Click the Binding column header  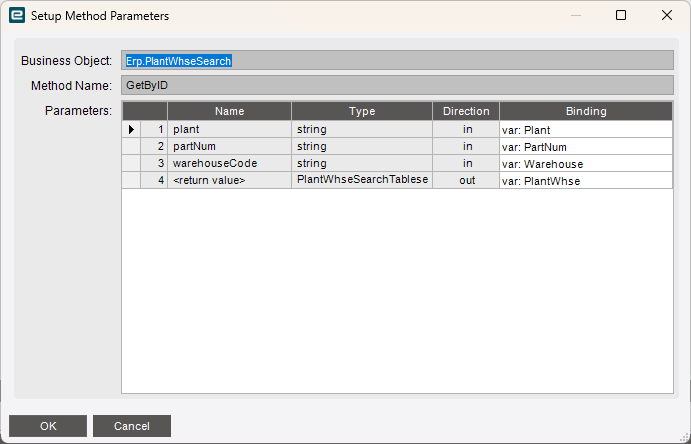(x=585, y=111)
